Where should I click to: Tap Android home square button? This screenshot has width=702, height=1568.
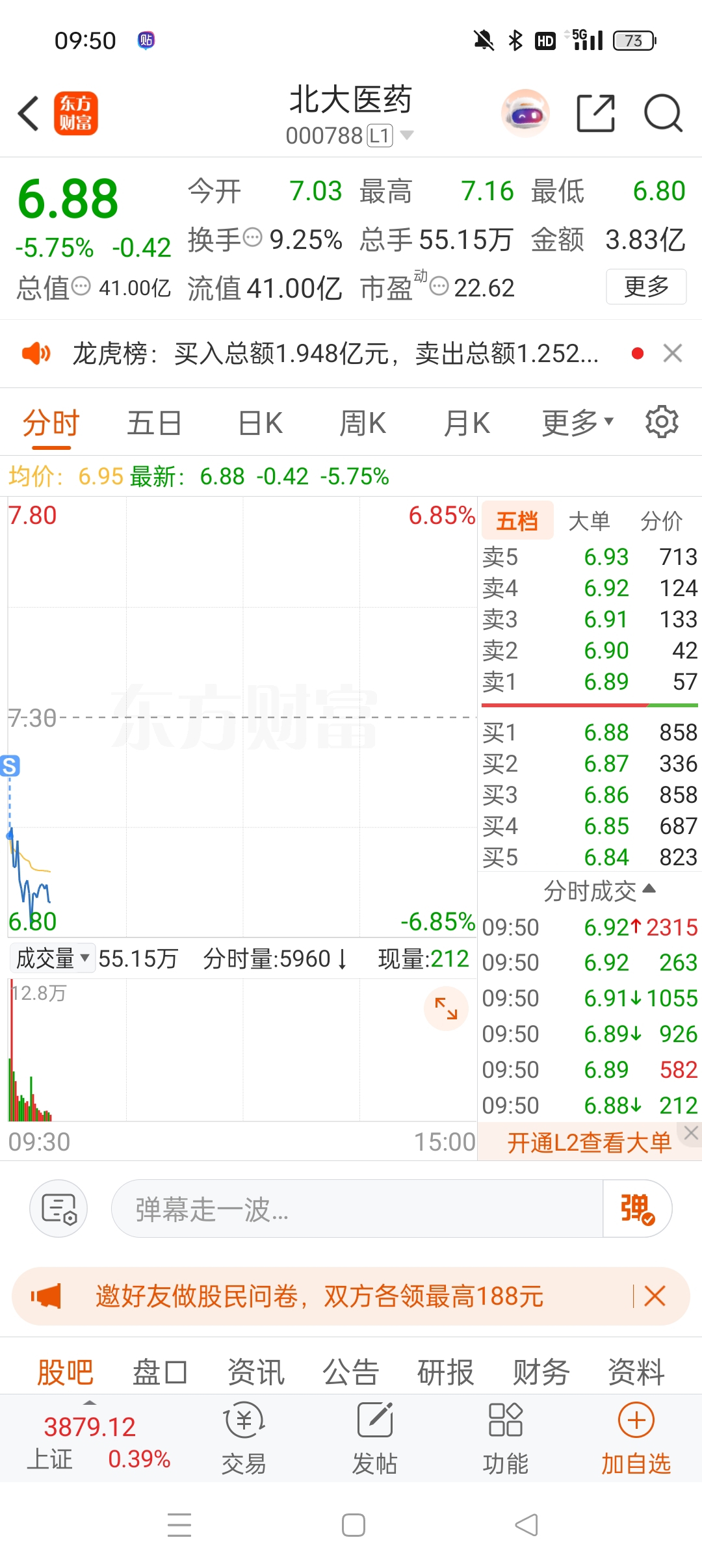354,1524
